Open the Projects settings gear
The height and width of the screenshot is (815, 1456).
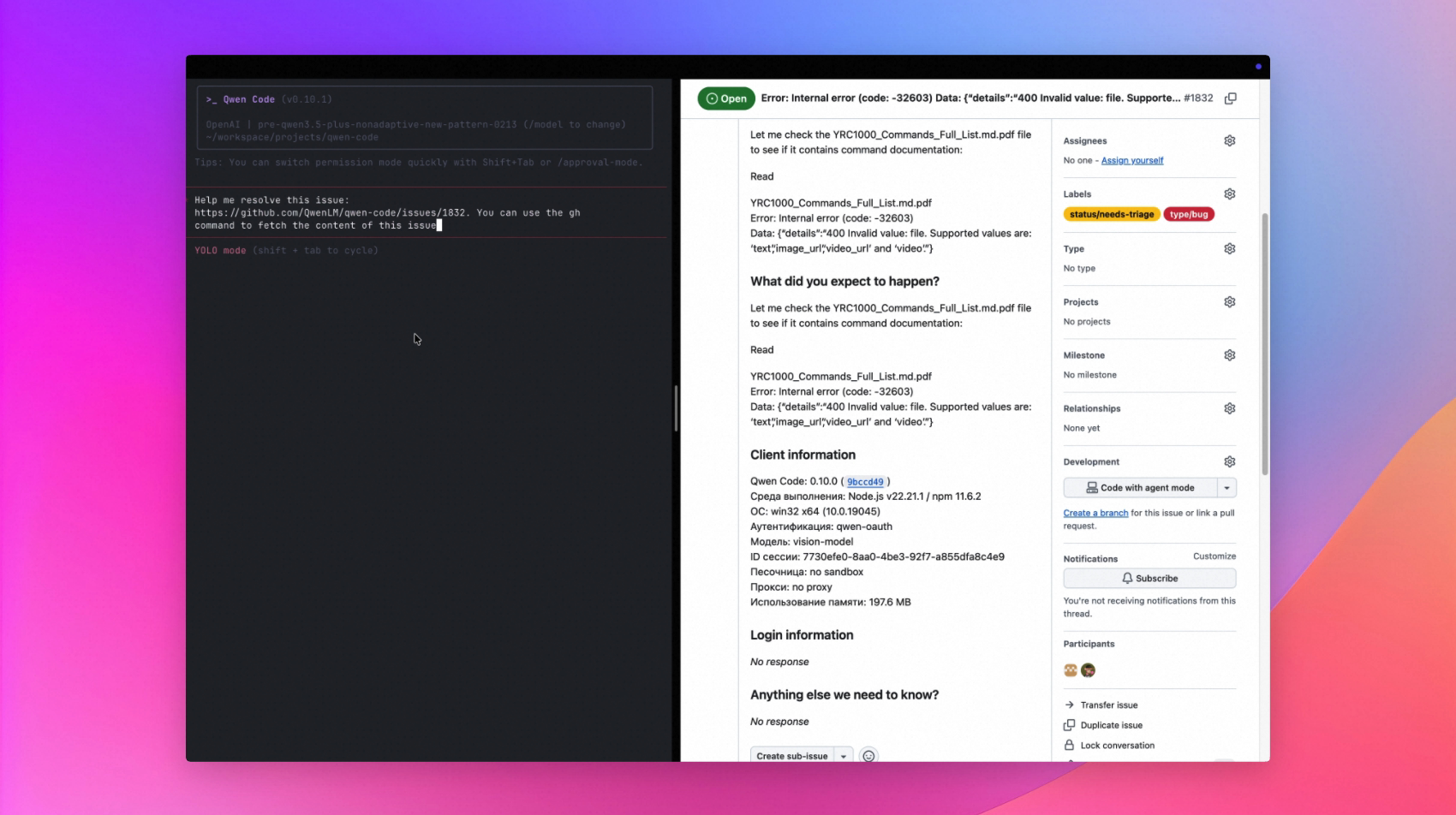coord(1230,301)
